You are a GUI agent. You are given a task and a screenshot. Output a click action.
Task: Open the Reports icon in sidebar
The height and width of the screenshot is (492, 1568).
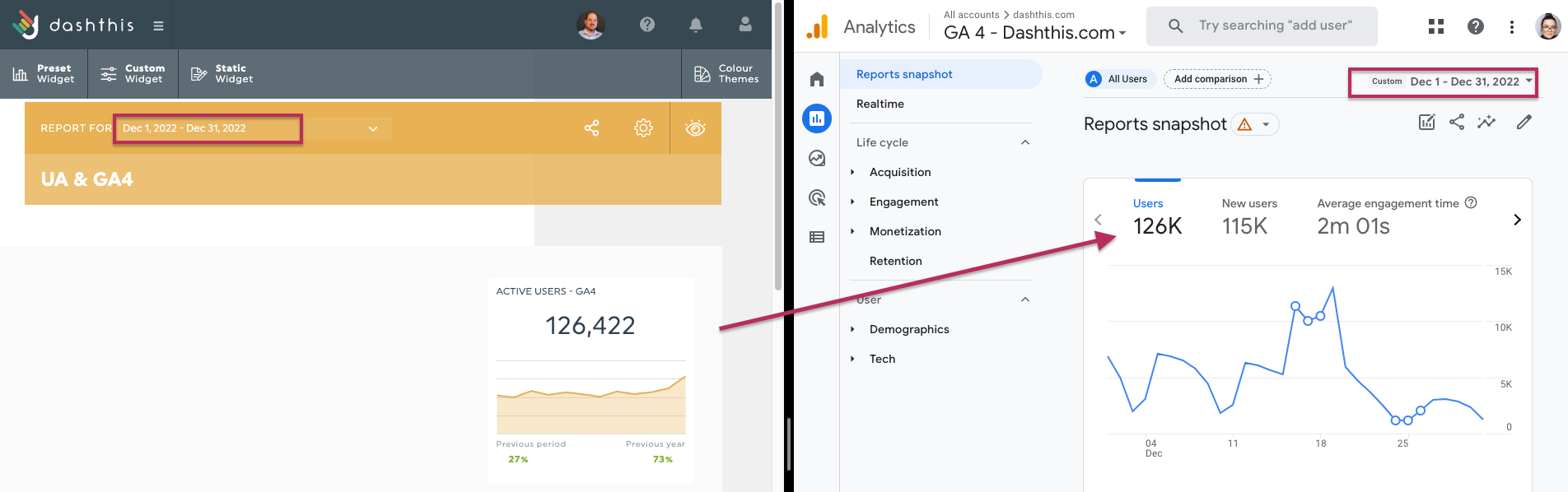point(817,118)
